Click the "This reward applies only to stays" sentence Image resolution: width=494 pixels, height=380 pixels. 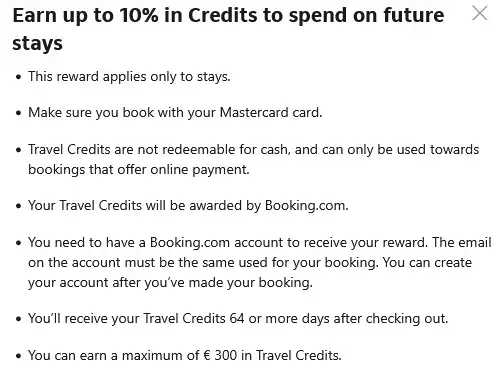(129, 77)
